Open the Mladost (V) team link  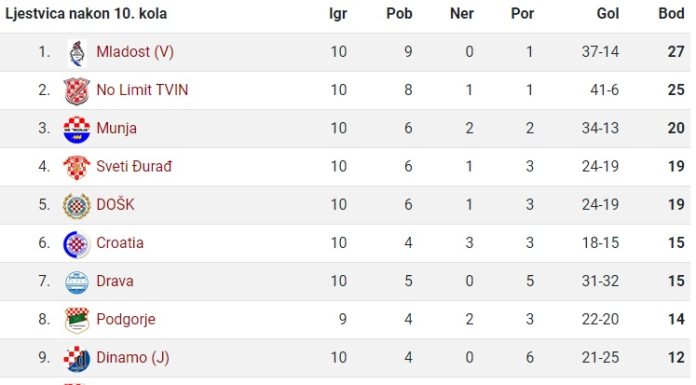click(x=135, y=52)
